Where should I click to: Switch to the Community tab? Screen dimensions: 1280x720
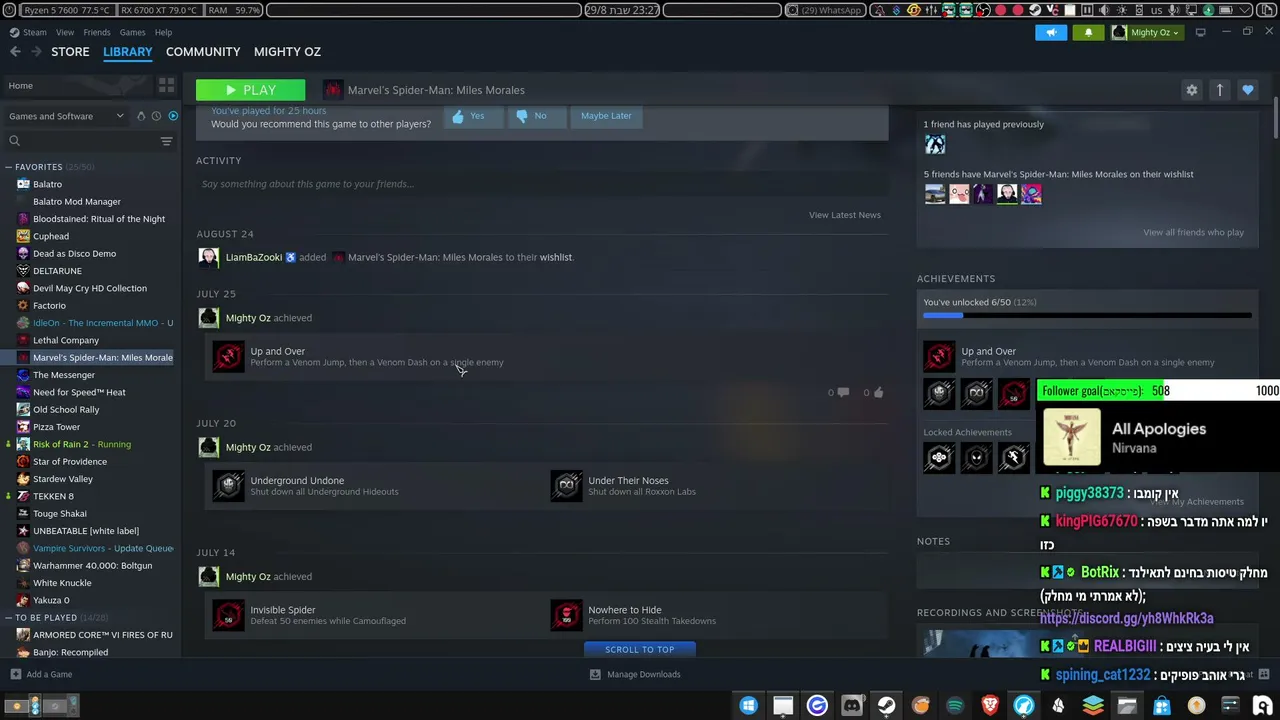click(x=203, y=52)
